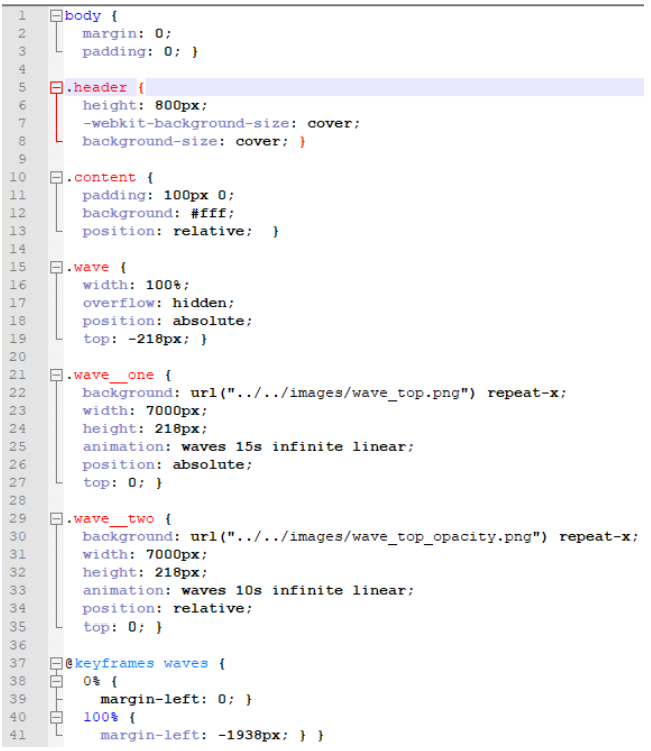Click 'margin-left' on line 39
This screenshot has width=651, height=751.
150,699
